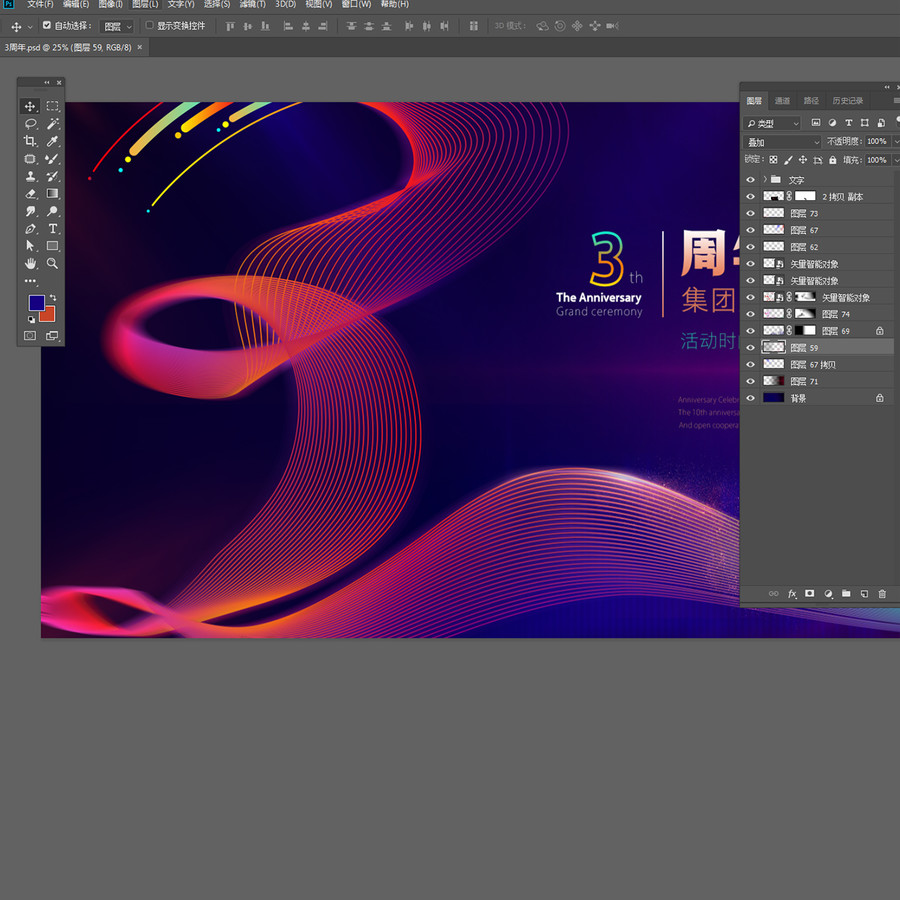The width and height of the screenshot is (900, 900).
Task: Swap foreground and background colors
Action: click(53, 297)
